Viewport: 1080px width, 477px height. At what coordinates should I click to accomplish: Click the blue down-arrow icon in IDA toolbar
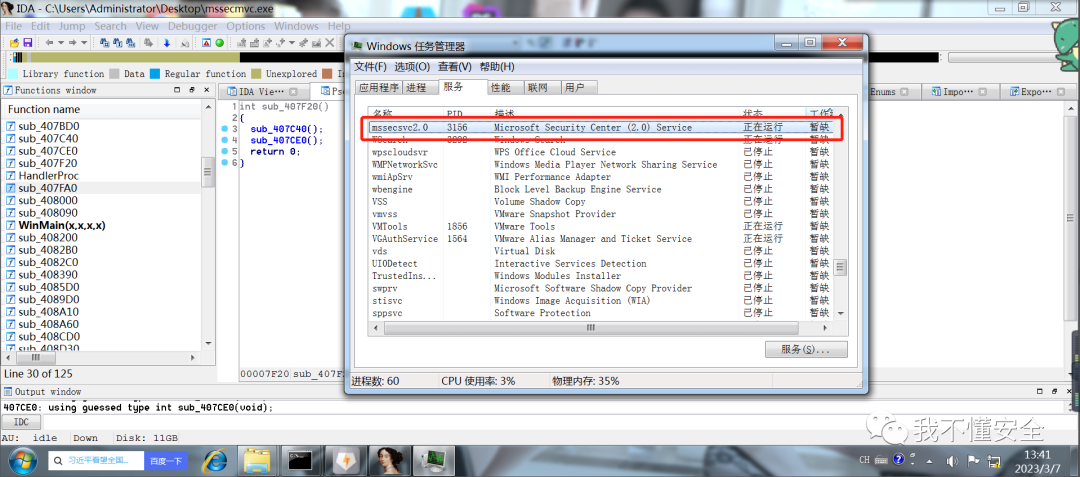(167, 43)
